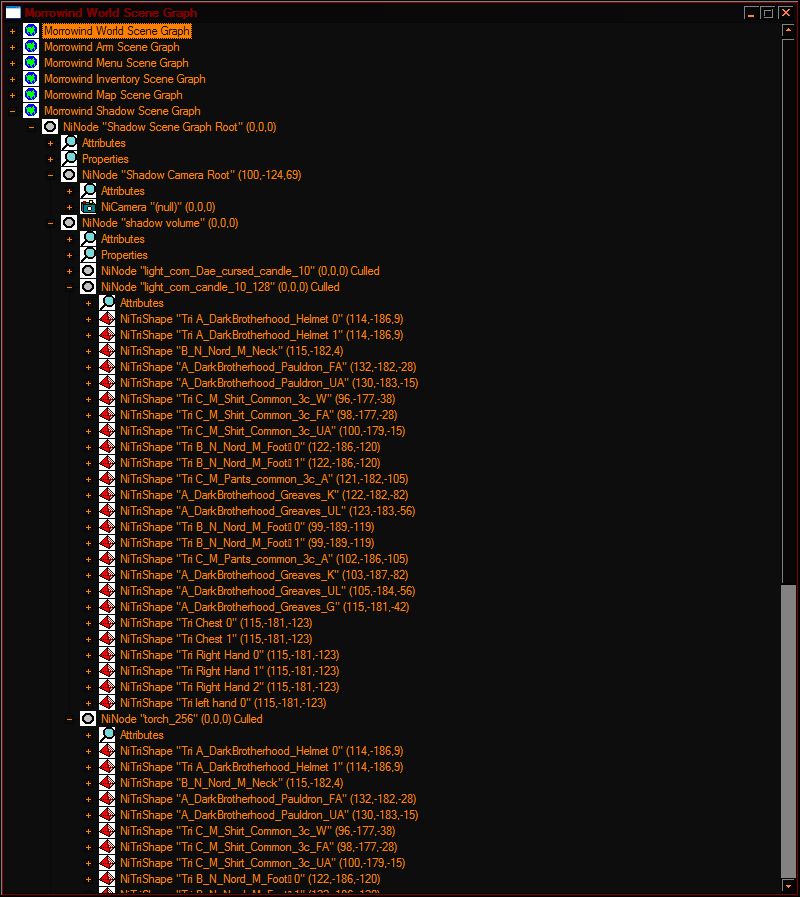
Task: Click the camera icon of NiCamera "(null)"
Action: (x=88, y=207)
